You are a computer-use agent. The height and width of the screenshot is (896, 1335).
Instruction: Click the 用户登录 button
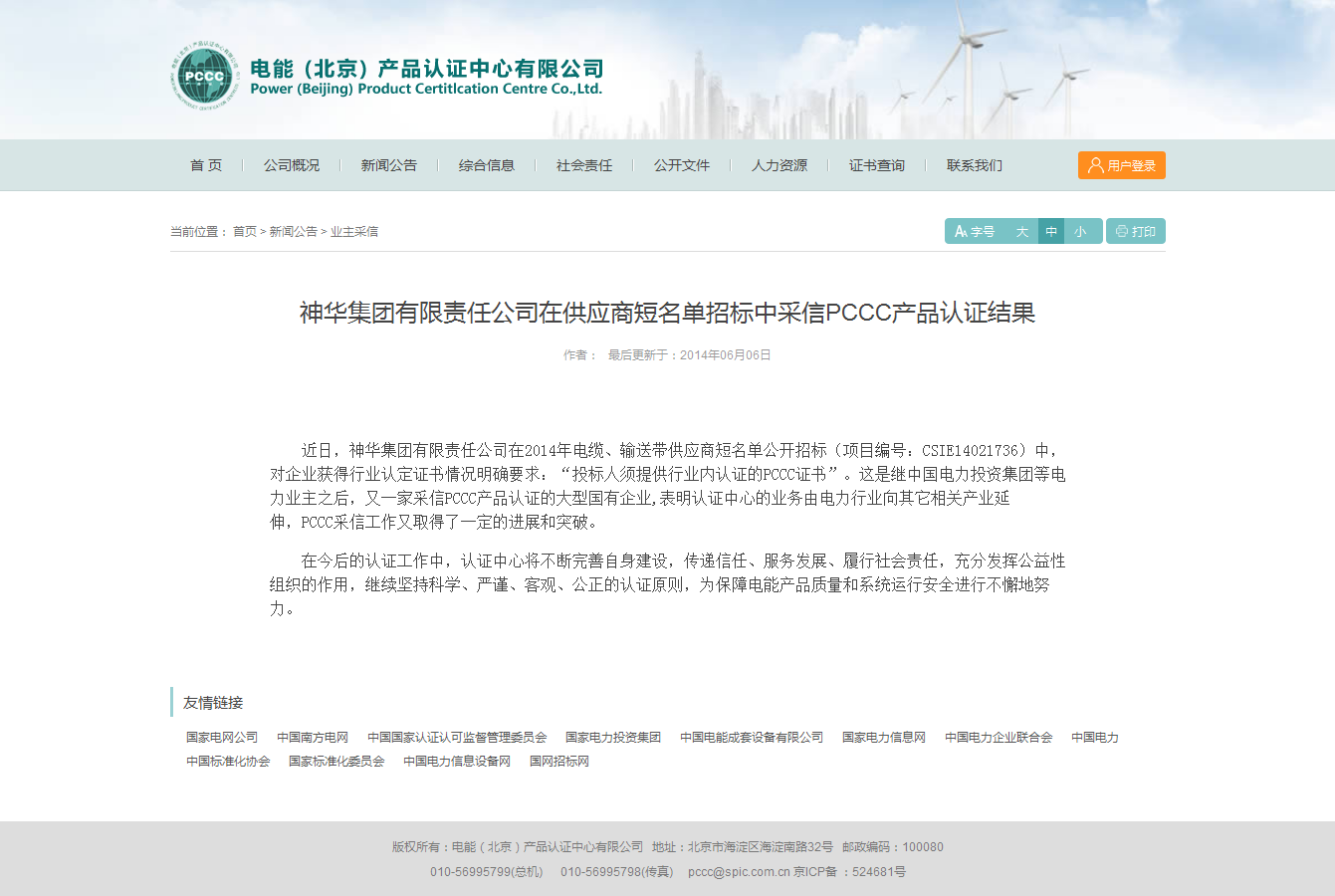1122,165
